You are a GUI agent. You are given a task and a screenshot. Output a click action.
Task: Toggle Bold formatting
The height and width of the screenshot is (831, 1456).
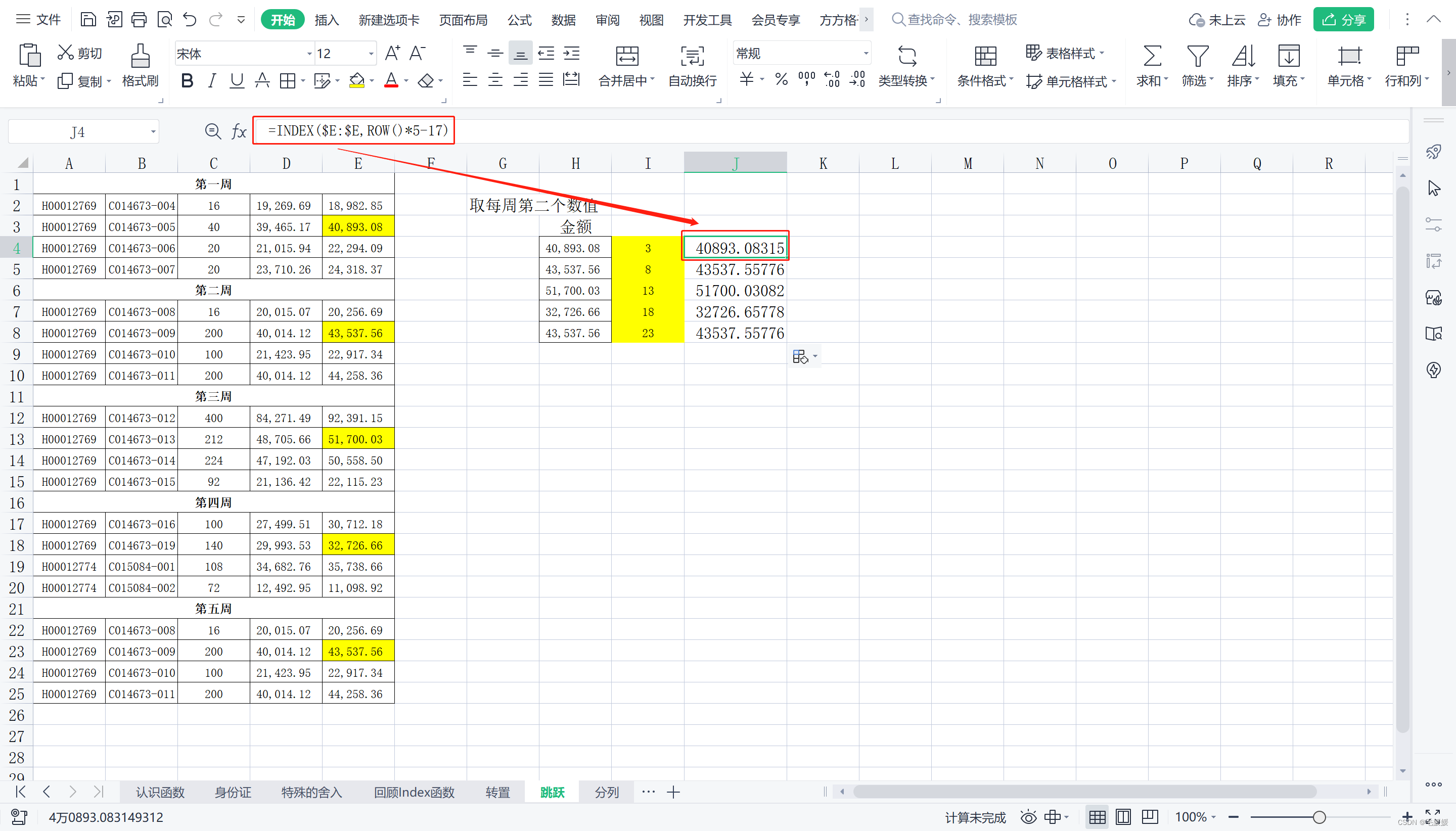[187, 81]
